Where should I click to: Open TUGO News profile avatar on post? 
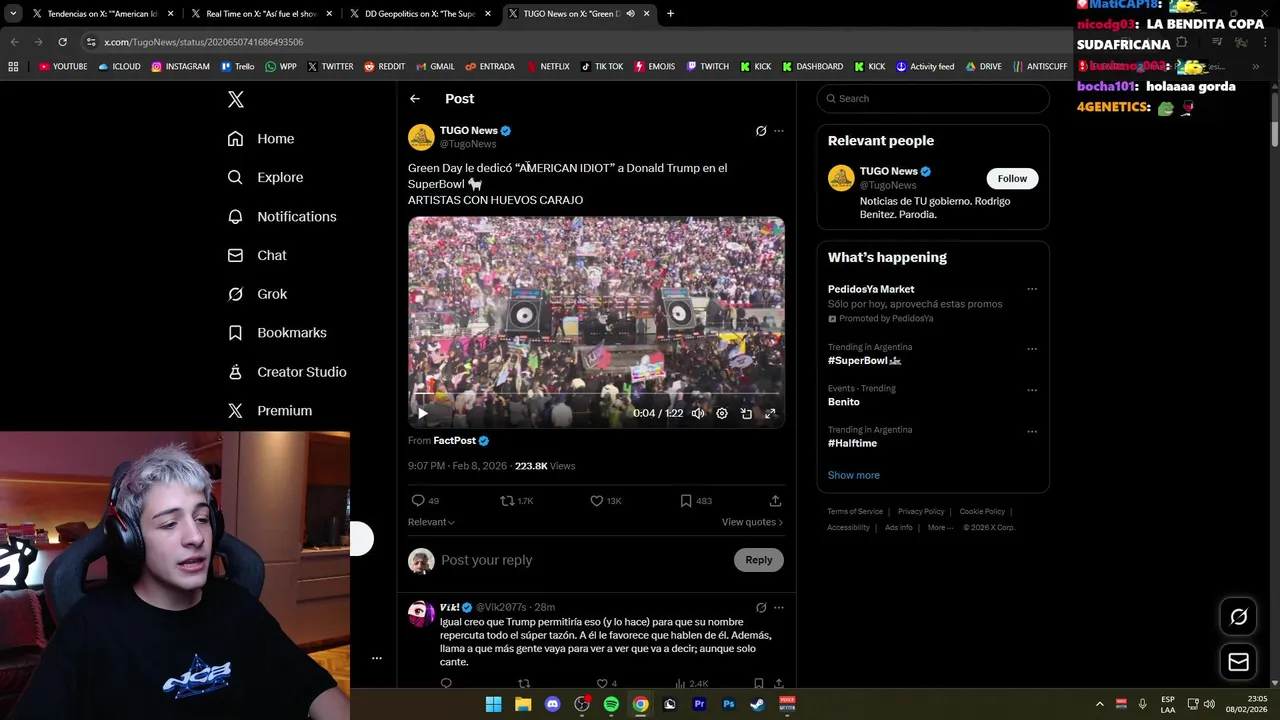point(421,137)
